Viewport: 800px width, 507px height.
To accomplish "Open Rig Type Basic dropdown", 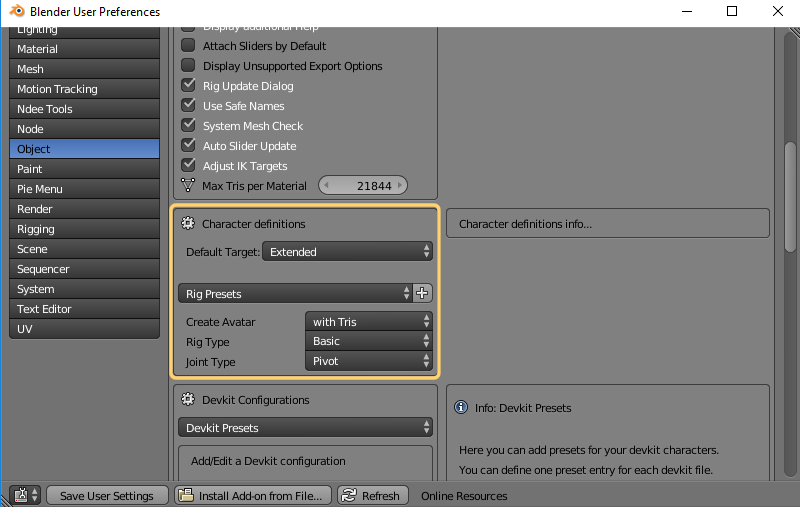I will 368,341.
